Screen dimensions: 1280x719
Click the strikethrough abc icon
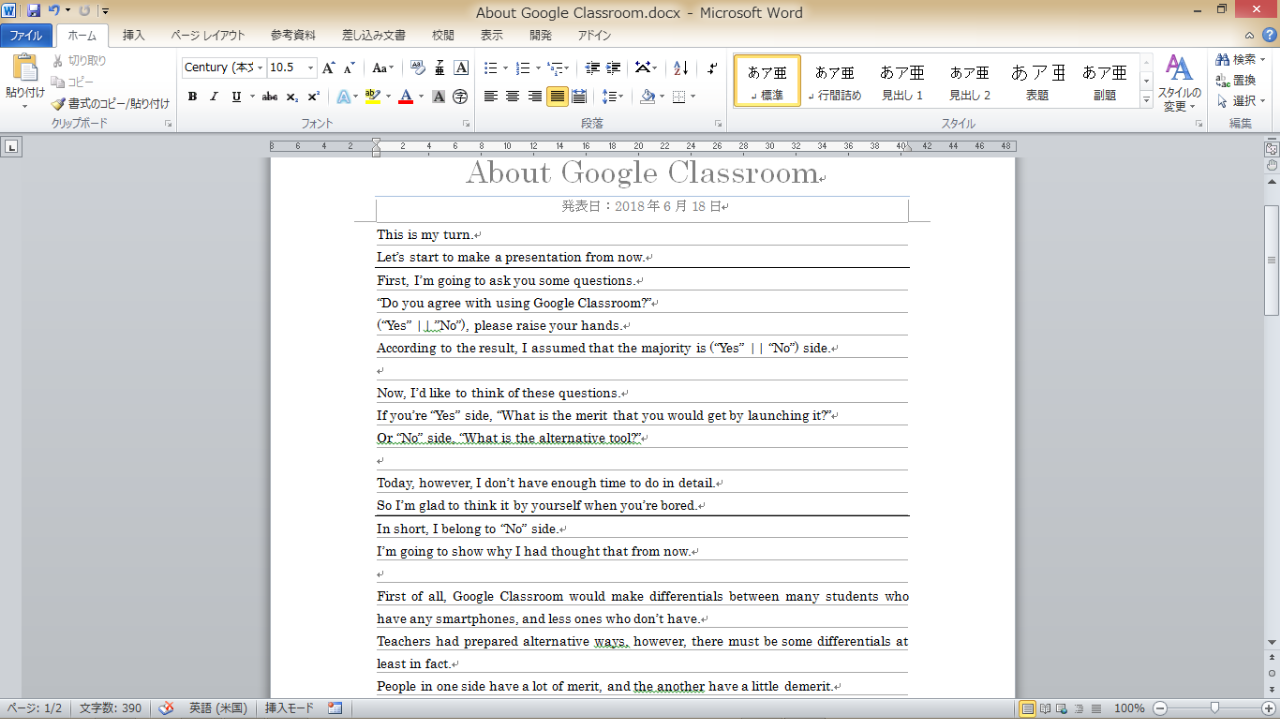(269, 97)
